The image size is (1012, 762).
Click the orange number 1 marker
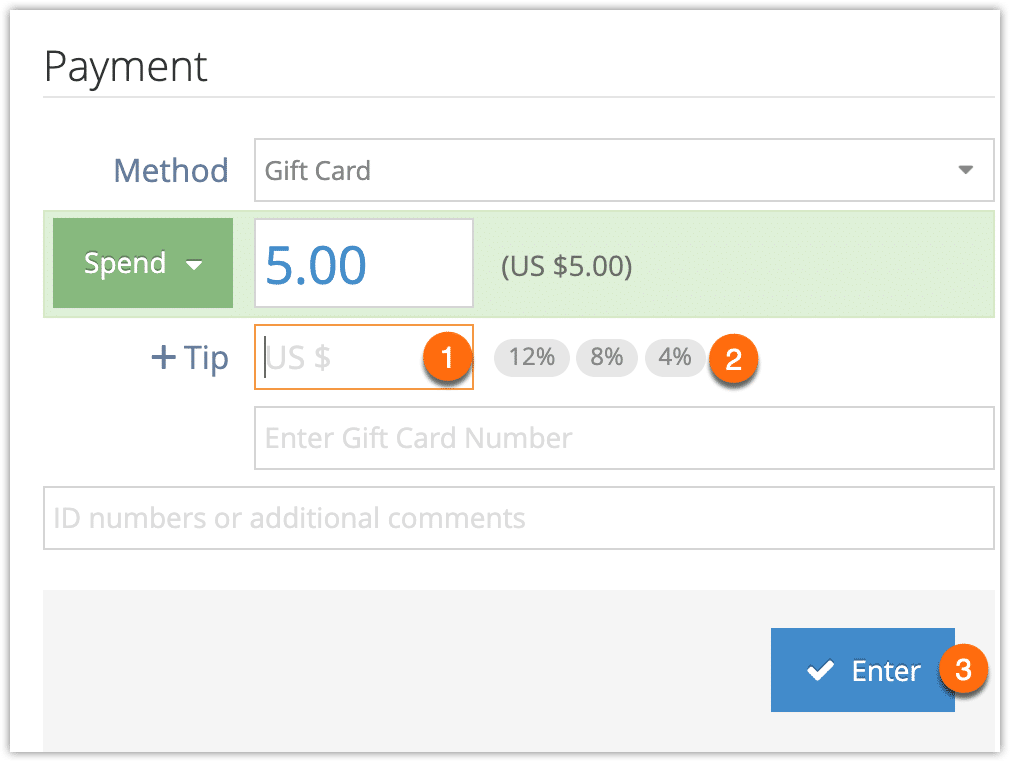coord(447,357)
